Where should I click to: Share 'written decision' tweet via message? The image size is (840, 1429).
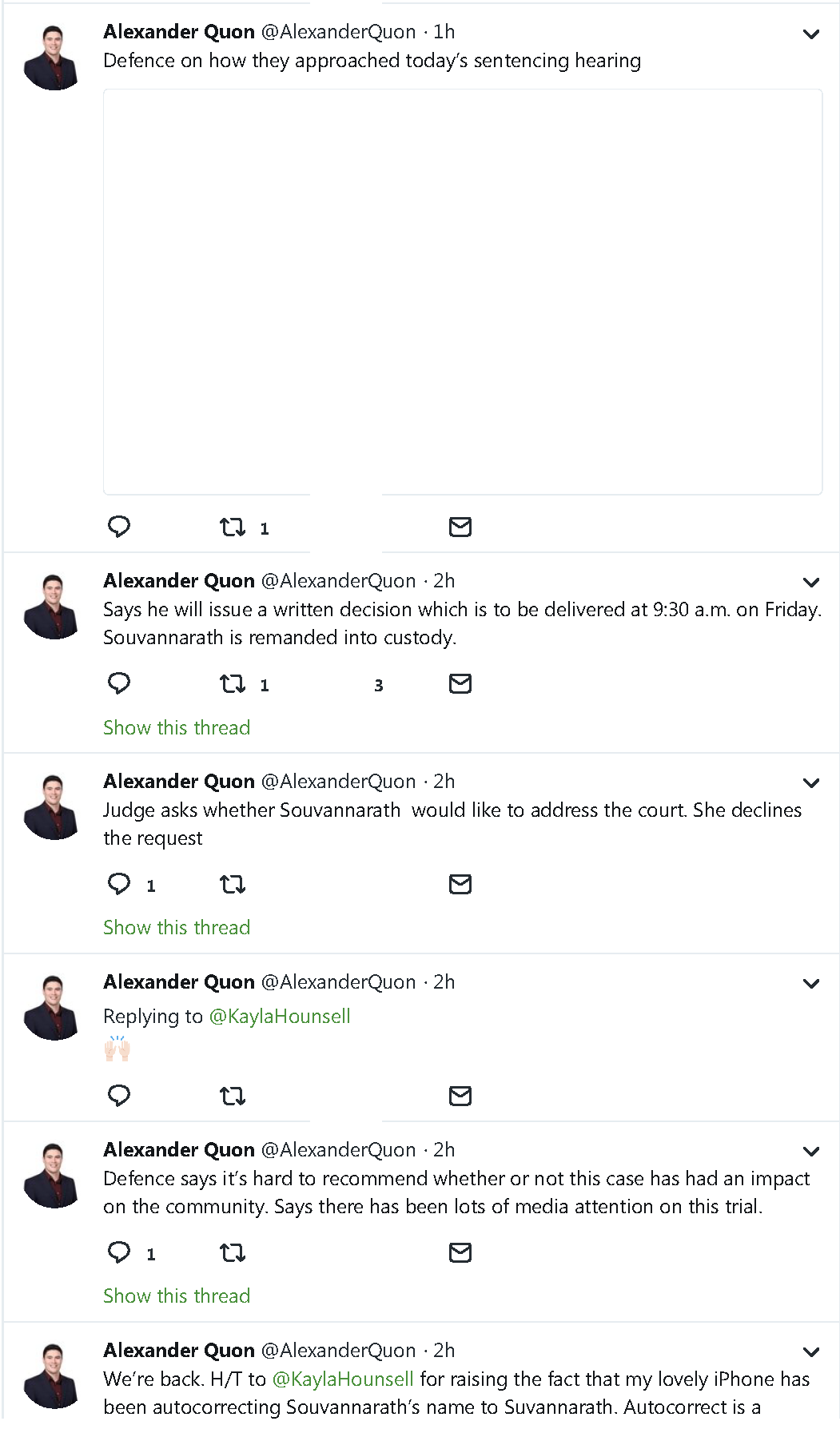click(x=460, y=683)
